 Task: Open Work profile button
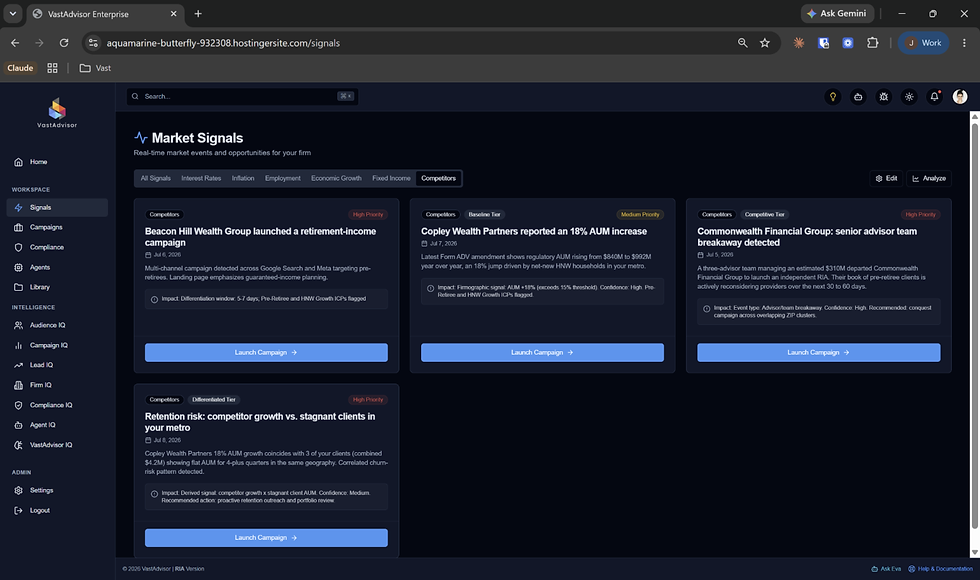(924, 42)
